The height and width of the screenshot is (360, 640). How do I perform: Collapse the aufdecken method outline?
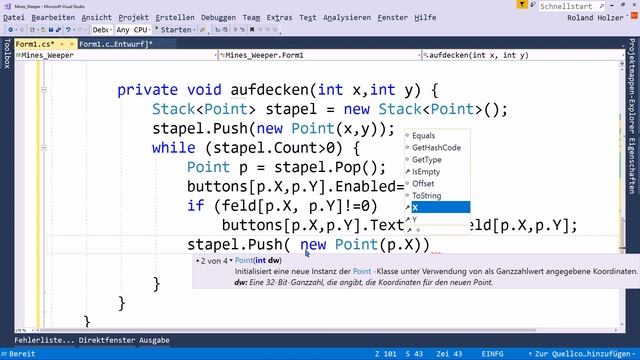tap(44, 89)
